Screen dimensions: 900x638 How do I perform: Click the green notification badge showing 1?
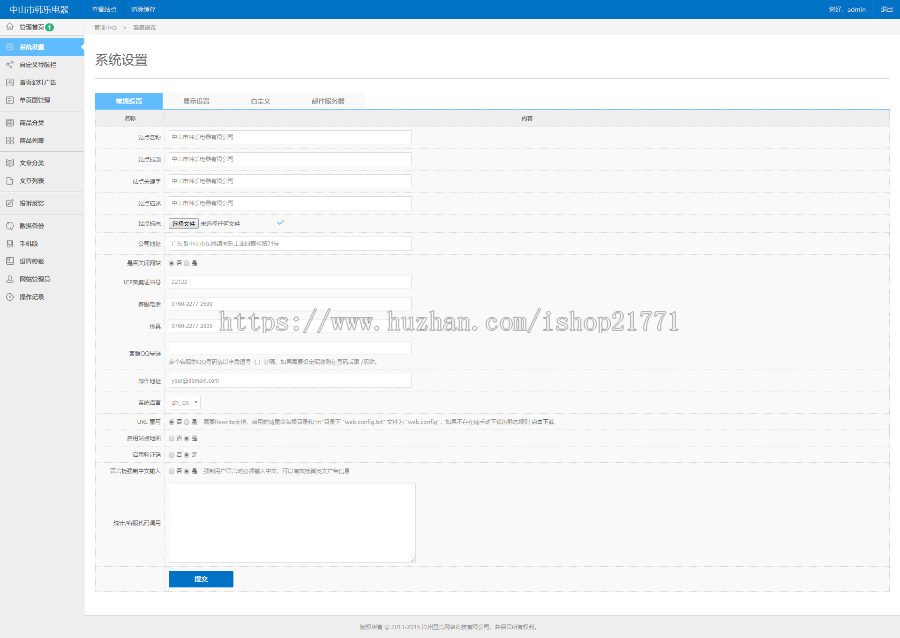click(x=49, y=27)
